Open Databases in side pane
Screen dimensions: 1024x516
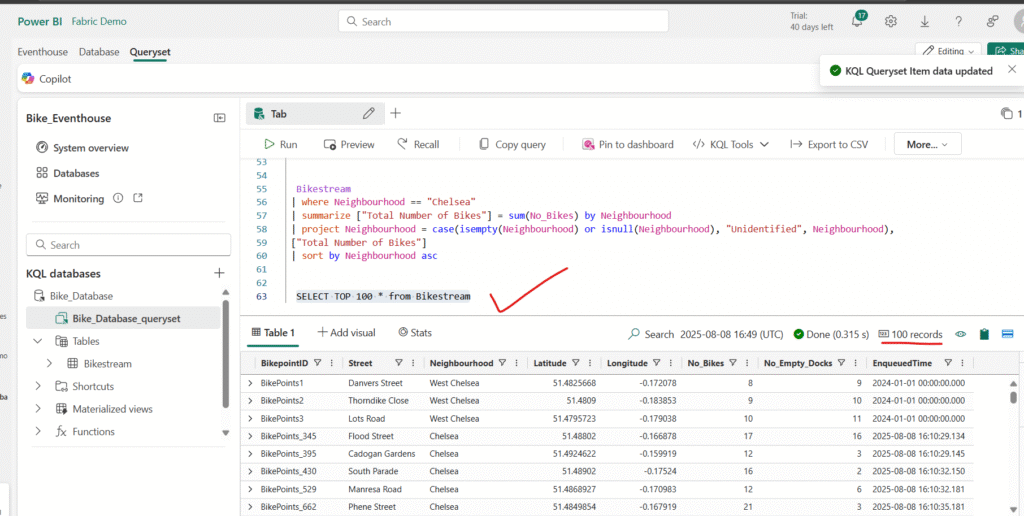click(68, 173)
